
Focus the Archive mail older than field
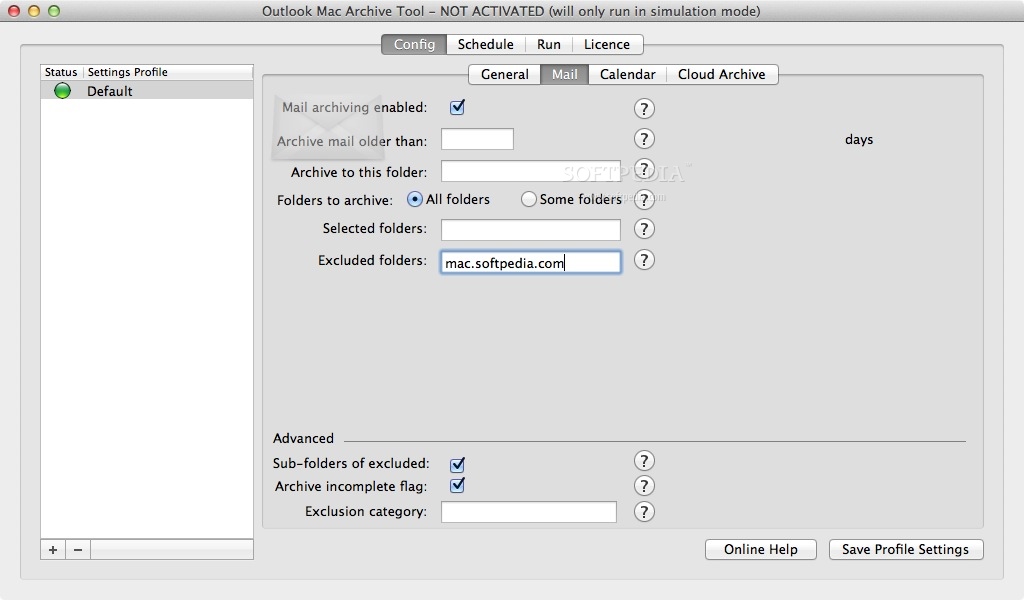pyautogui.click(x=477, y=139)
